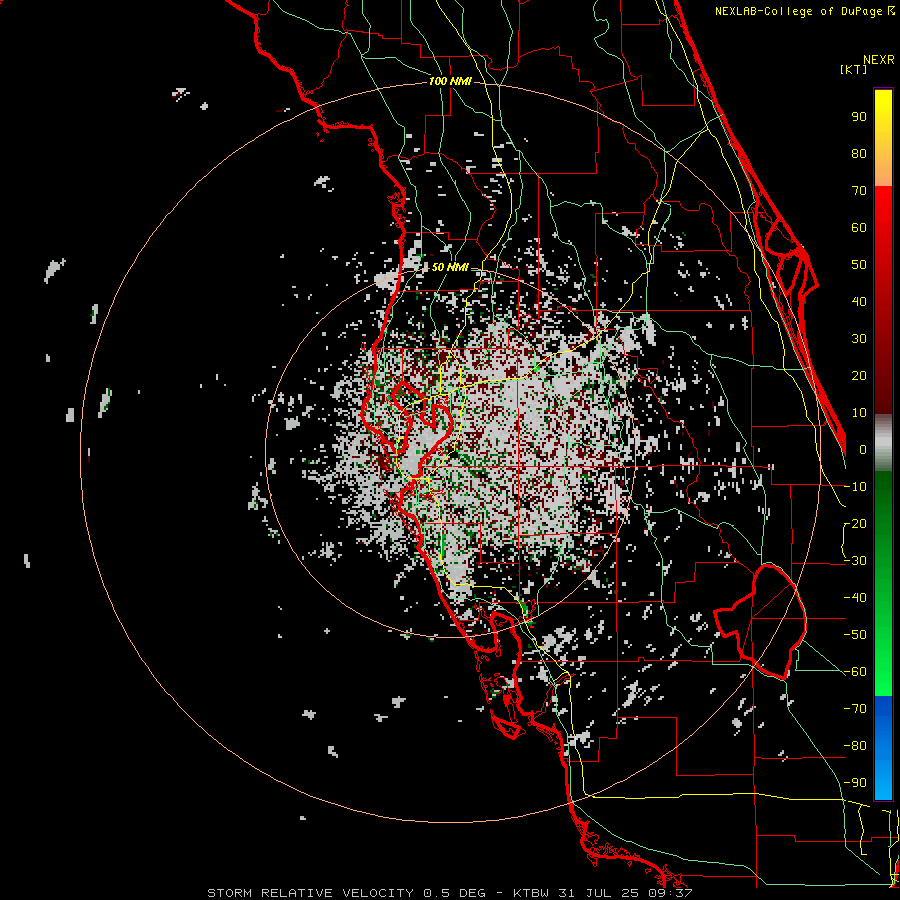Viewport: 900px width, 900px height.
Task: Click the "70" value on the velocity scale
Action: (x=859, y=191)
